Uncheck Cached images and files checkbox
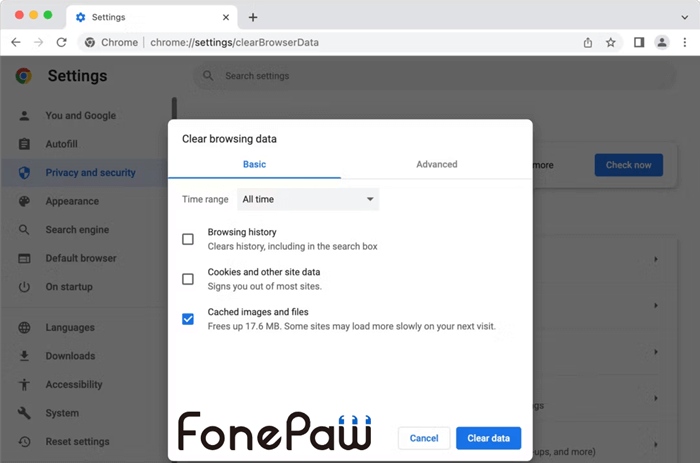700x463 pixels. coord(188,319)
